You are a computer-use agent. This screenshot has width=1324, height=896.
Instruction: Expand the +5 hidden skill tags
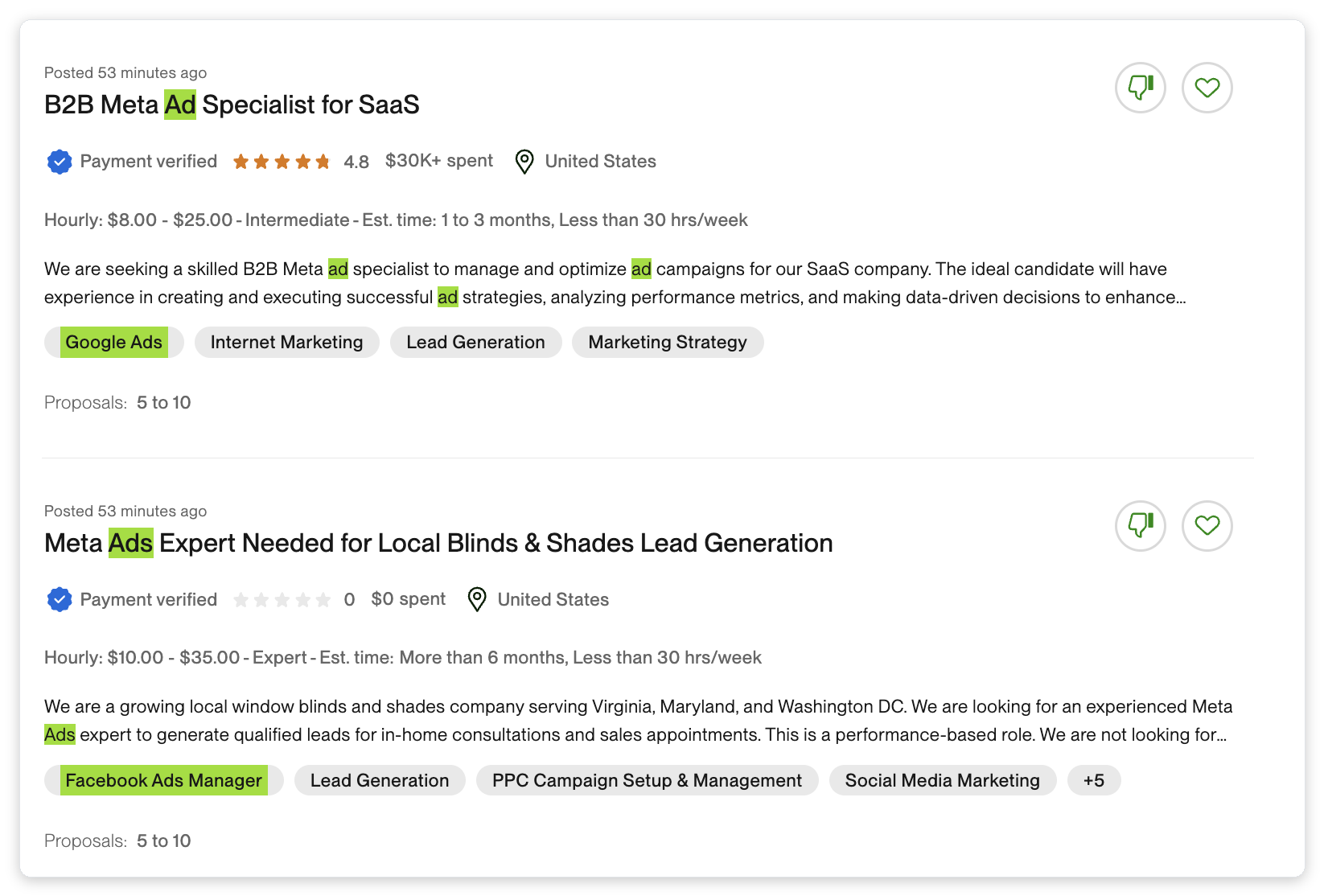click(1094, 779)
